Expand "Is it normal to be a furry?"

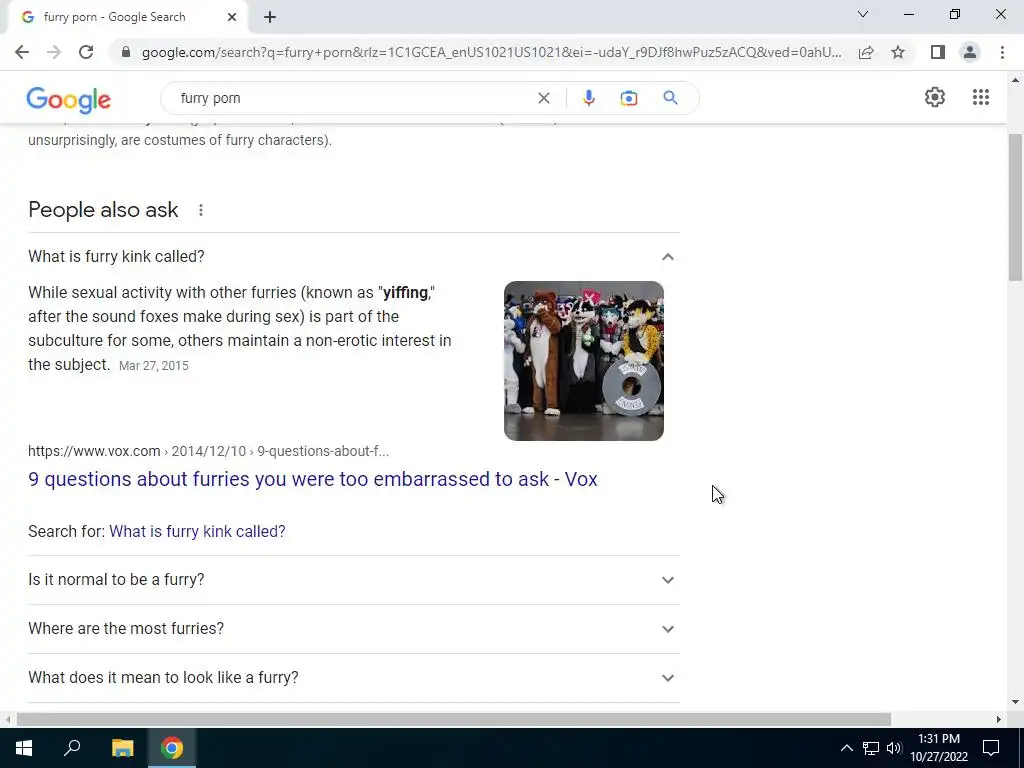coord(353,580)
